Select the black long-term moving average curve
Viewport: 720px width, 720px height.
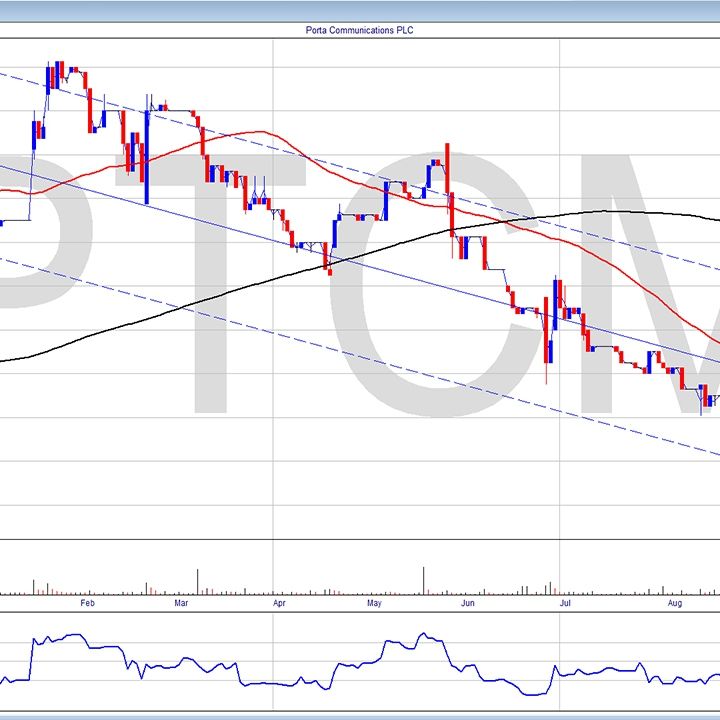coord(600,211)
